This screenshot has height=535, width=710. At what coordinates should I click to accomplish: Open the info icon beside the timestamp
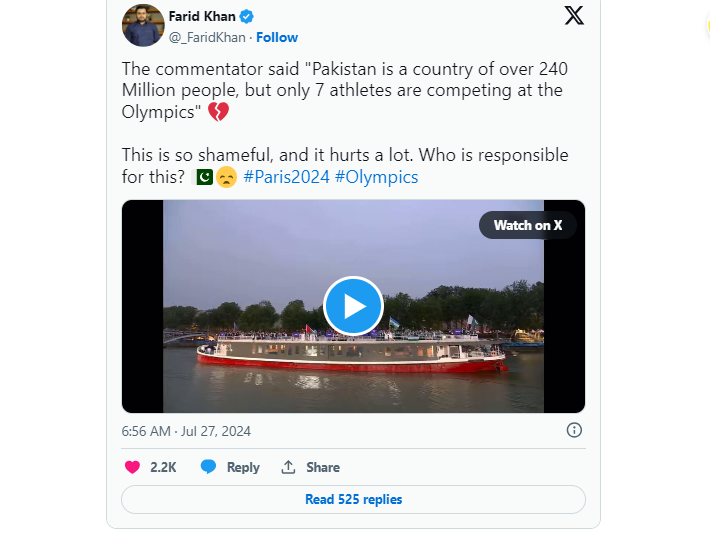pyautogui.click(x=574, y=430)
